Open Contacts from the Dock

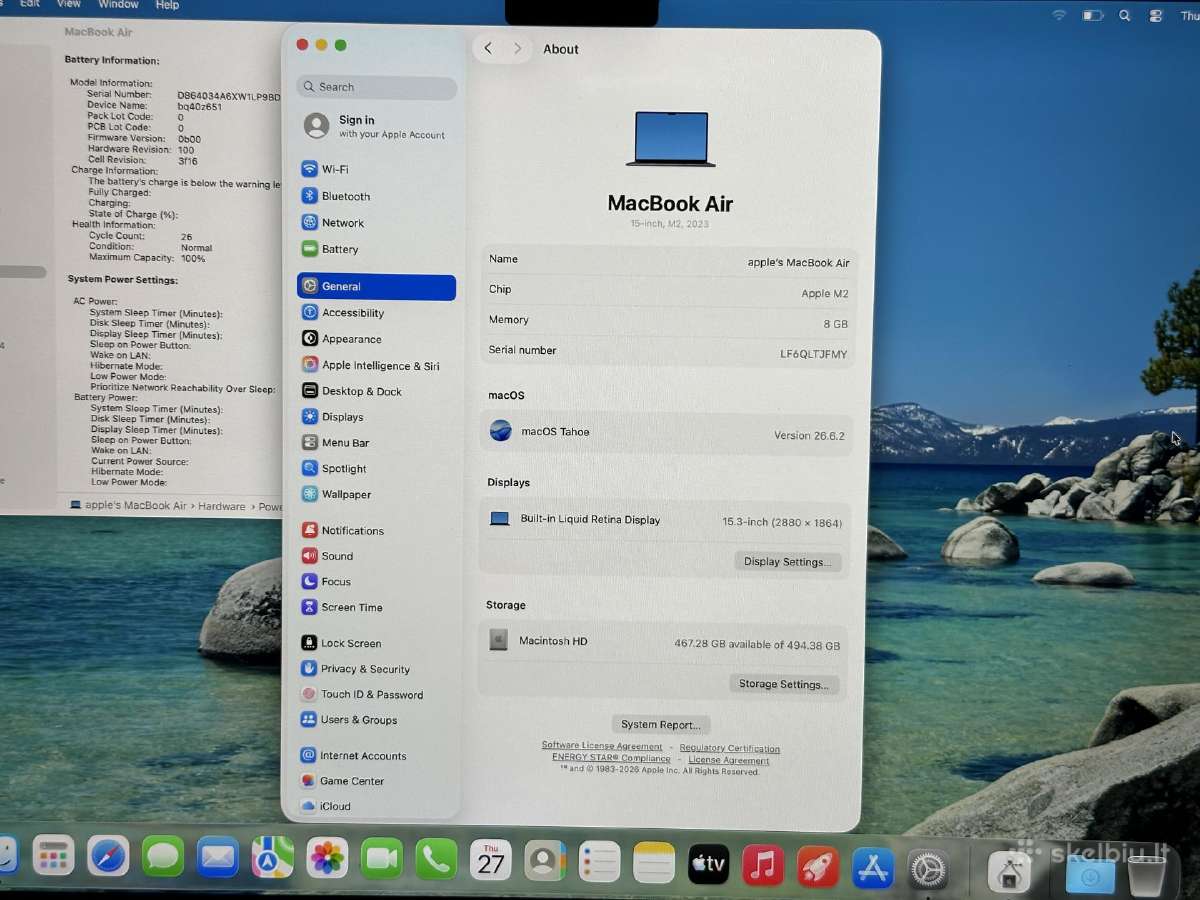(x=545, y=861)
